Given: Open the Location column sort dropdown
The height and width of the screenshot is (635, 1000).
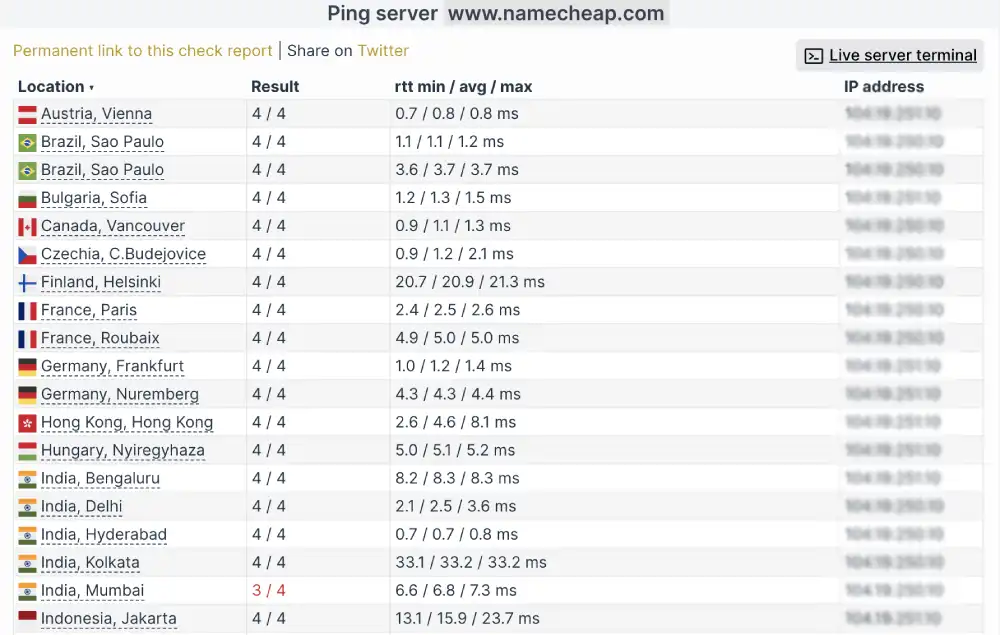Looking at the screenshot, I should coord(92,87).
